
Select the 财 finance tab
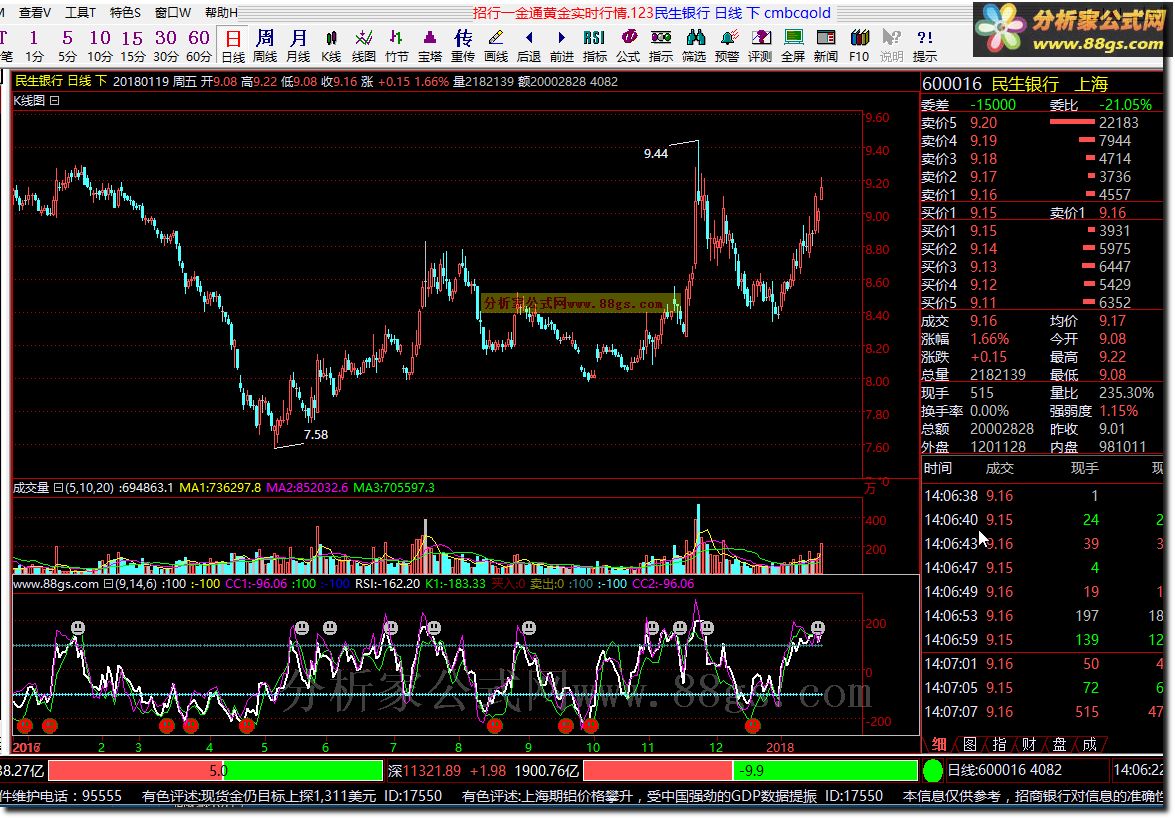click(x=1029, y=744)
